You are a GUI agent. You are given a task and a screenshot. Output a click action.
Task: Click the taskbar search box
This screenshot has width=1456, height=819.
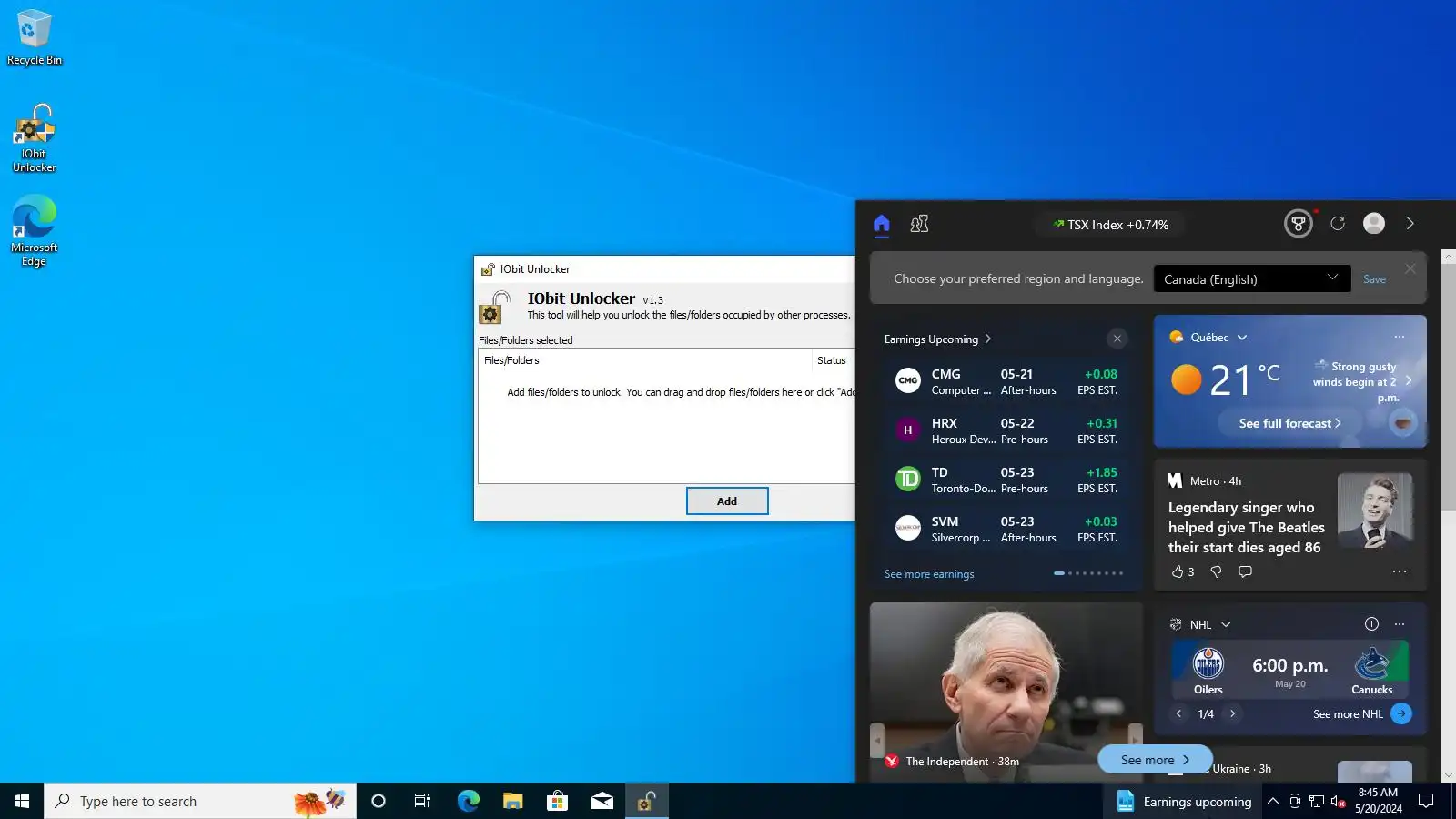click(200, 801)
